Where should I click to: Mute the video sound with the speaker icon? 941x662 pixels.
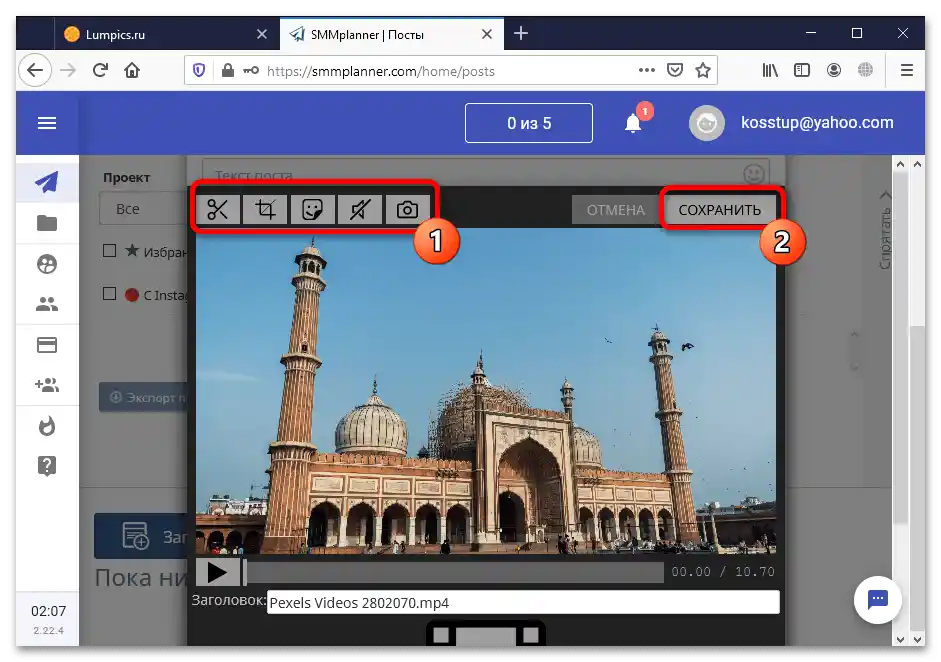coord(359,209)
